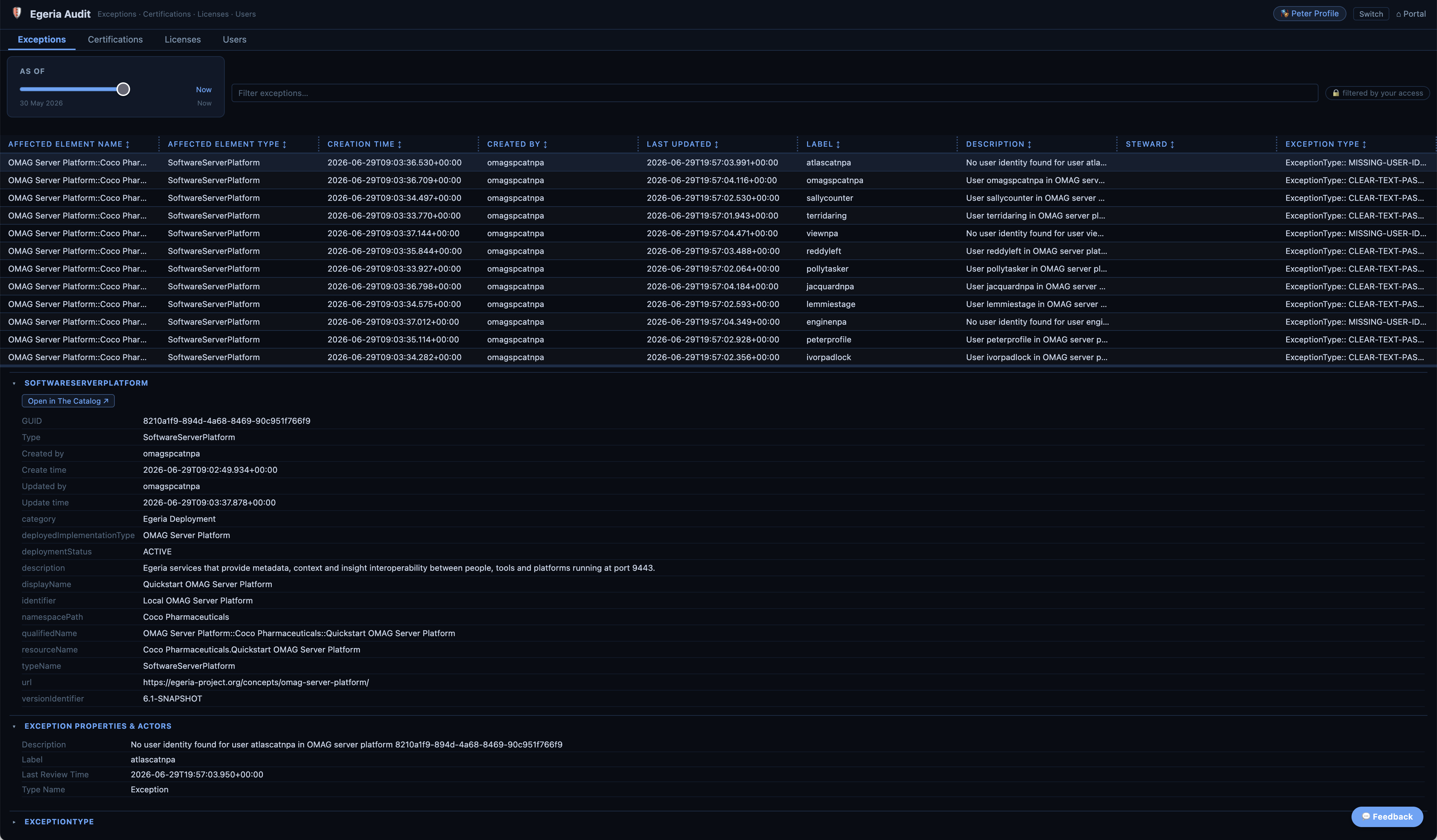1437x840 pixels.
Task: Click the filtered by your access badge
Action: pyautogui.click(x=1377, y=93)
